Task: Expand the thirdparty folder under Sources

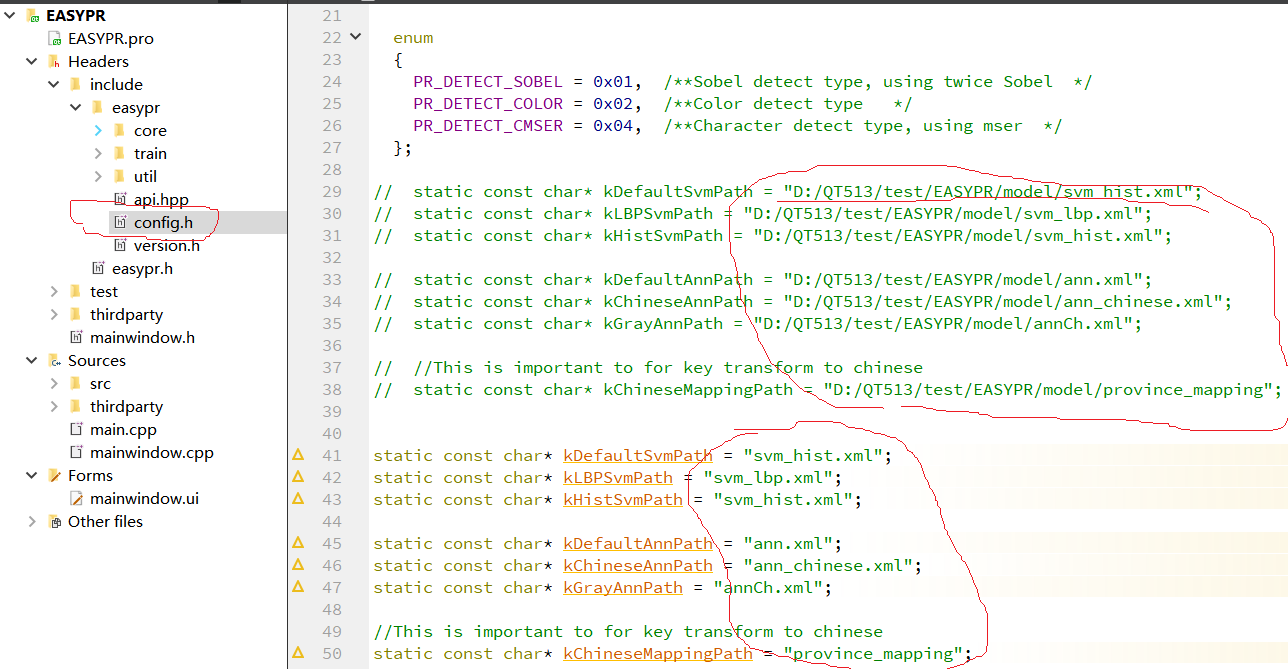Action: point(52,406)
